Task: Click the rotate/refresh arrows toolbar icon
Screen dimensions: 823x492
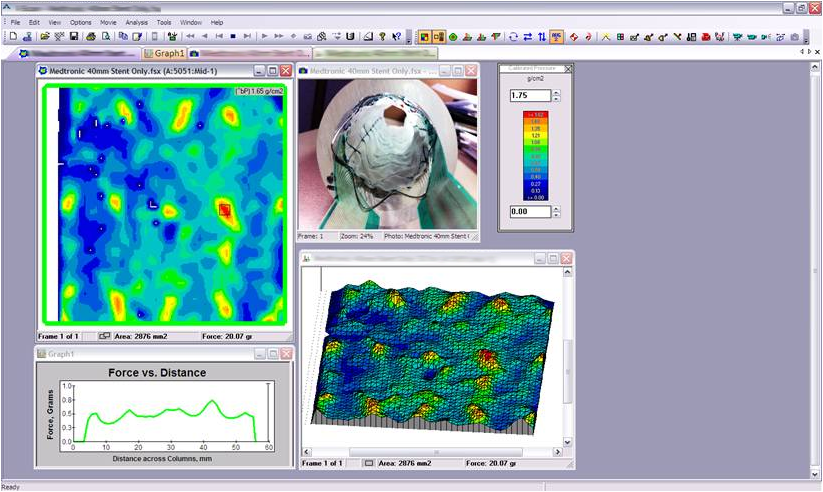Action: (x=512, y=36)
